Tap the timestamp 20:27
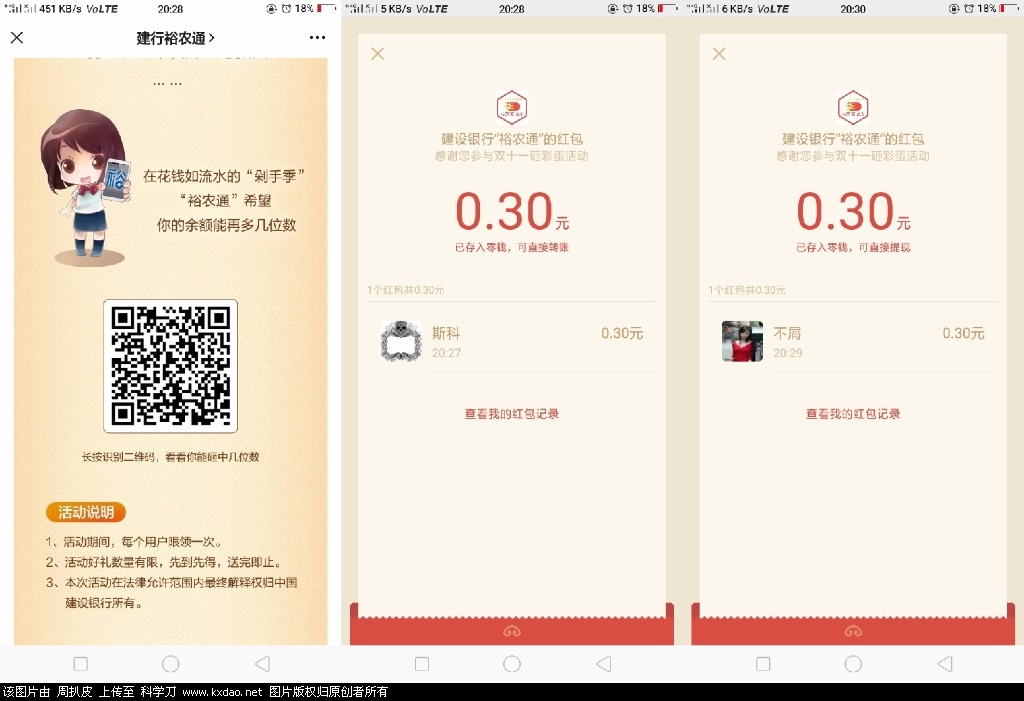 pyautogui.click(x=446, y=353)
